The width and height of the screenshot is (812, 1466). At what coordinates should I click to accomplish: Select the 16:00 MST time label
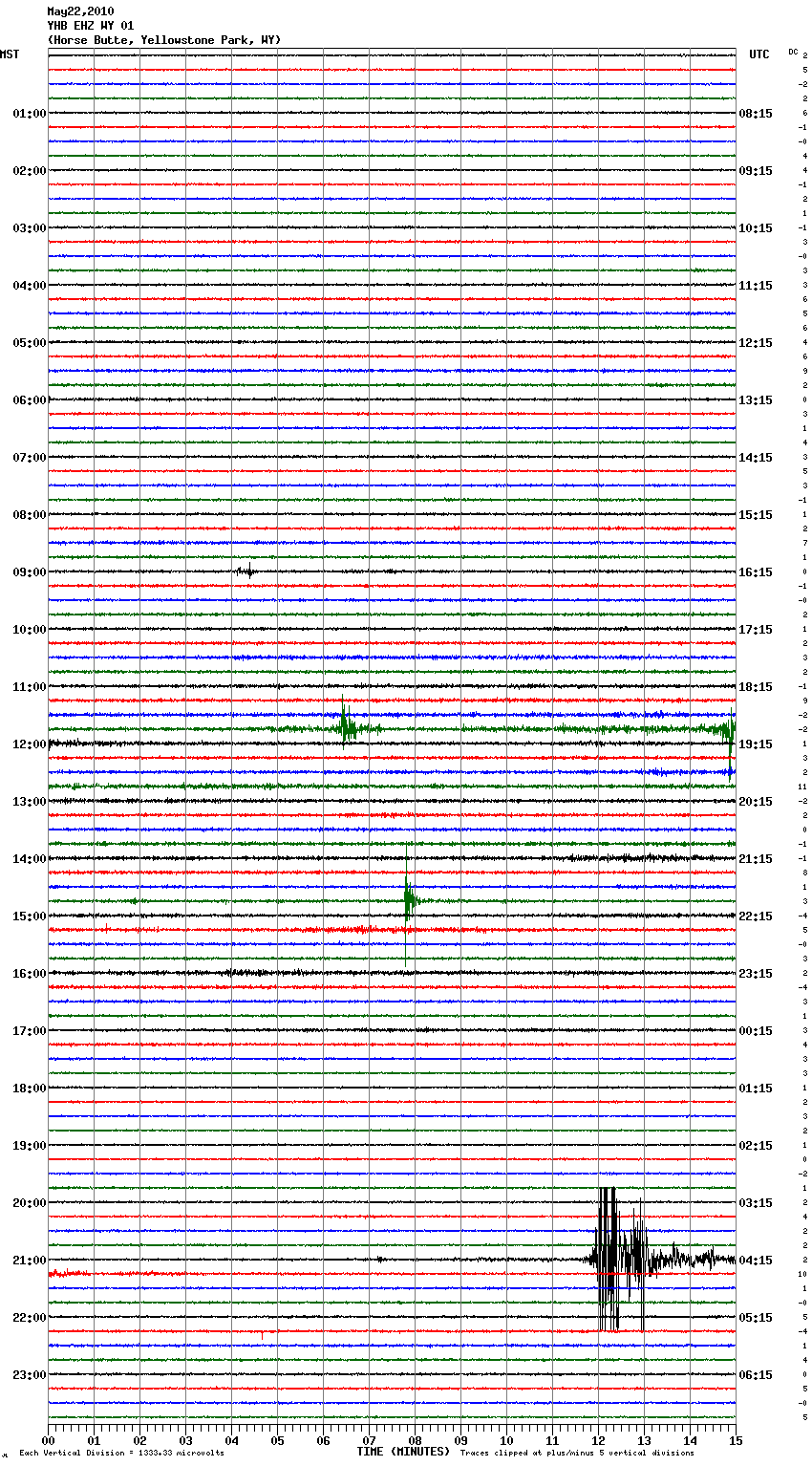(30, 974)
